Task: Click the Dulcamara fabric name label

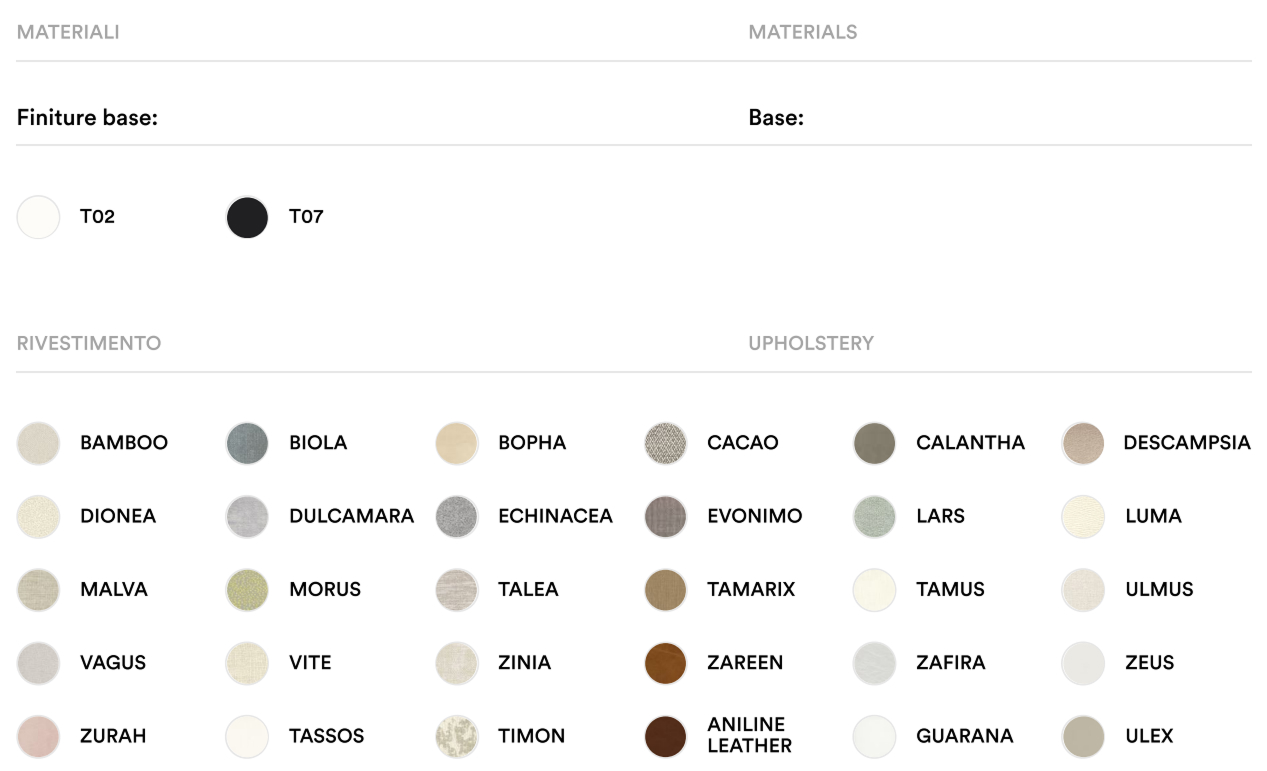Action: (x=351, y=516)
